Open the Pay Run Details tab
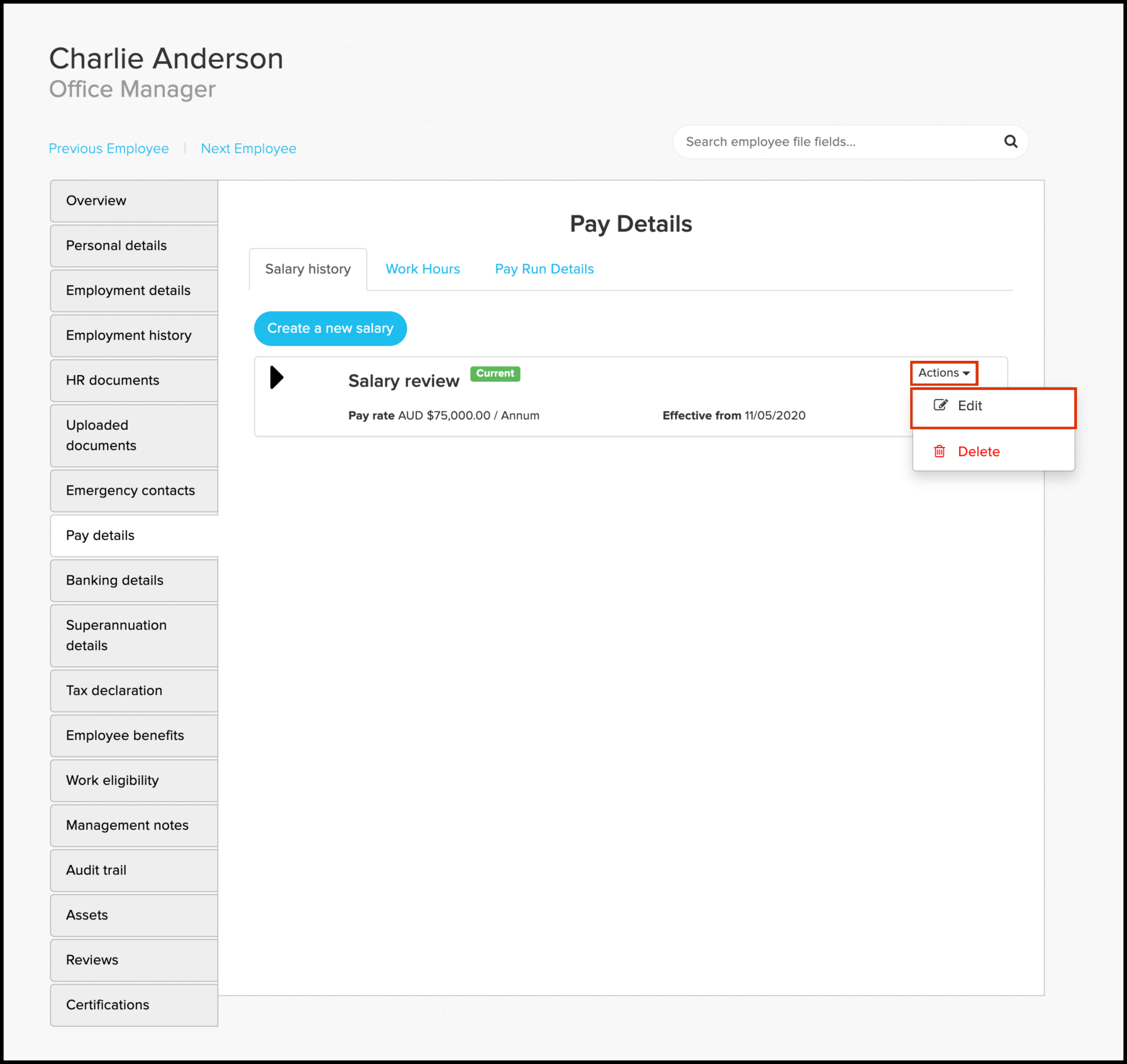This screenshot has width=1127, height=1064. 544,269
